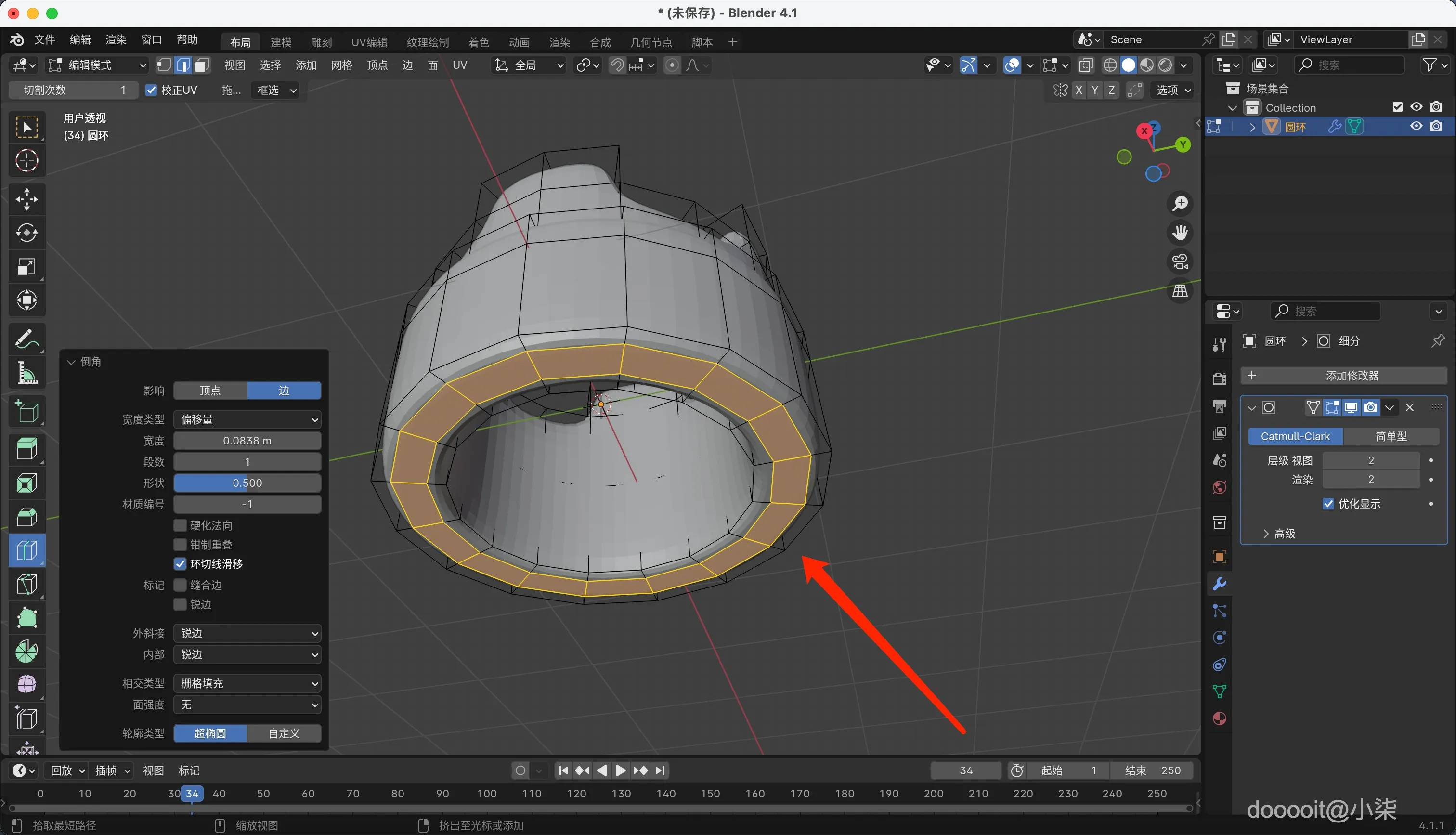Select the 简单型 subdivision button
This screenshot has height=835, width=1456.
tap(1391, 436)
